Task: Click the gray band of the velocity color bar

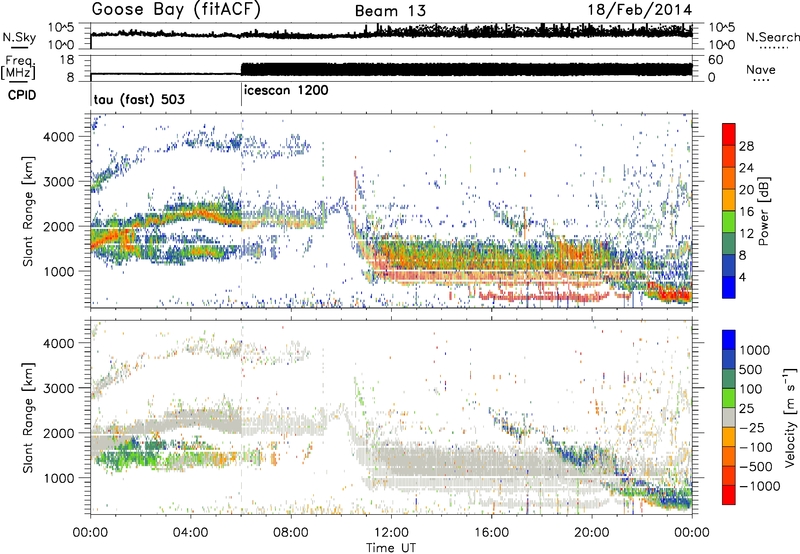Action: pyautogui.click(x=729, y=417)
